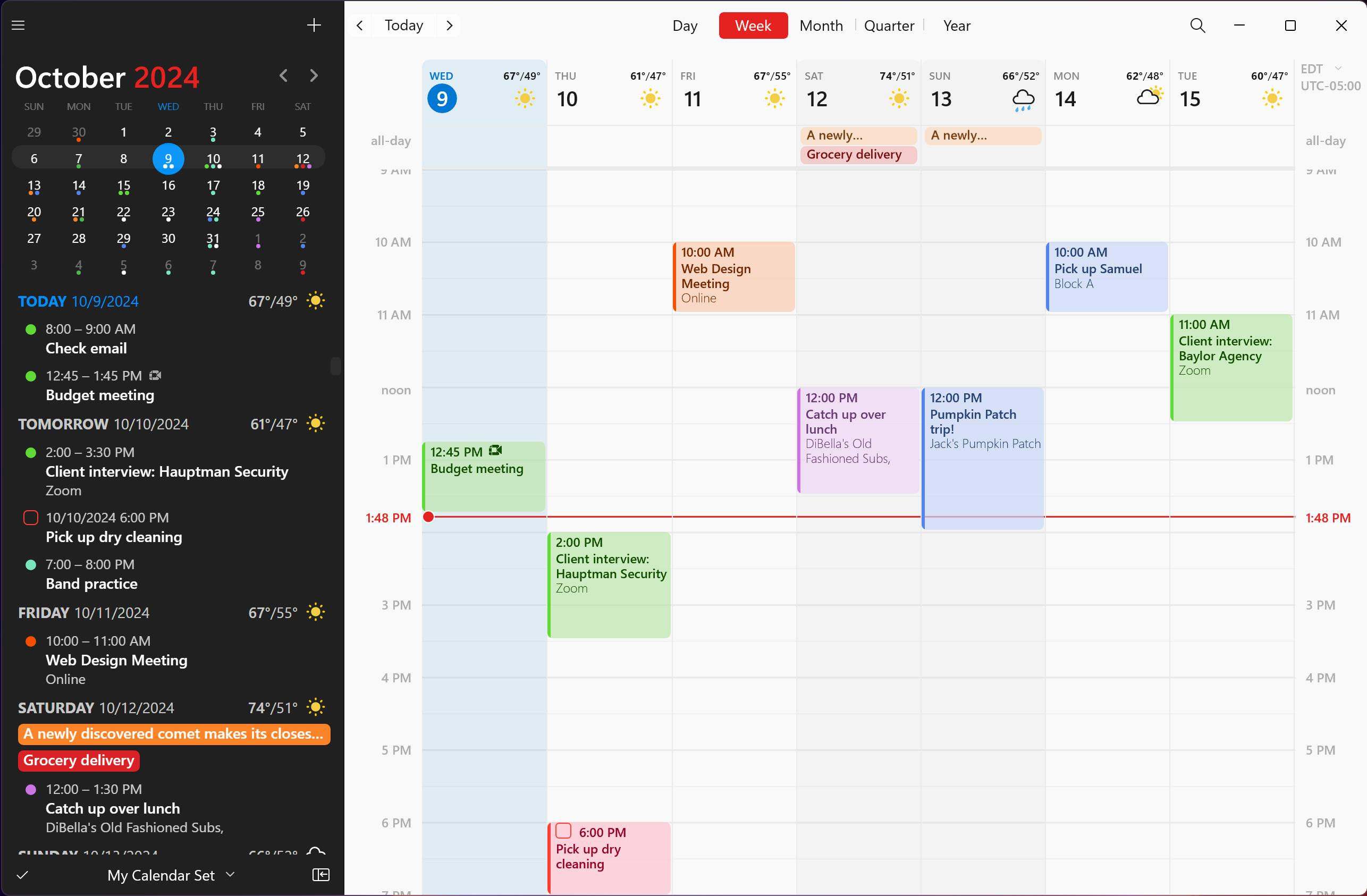Click sun icon in TOMORROW 61°/47° header
1367x896 pixels.
pyautogui.click(x=315, y=424)
